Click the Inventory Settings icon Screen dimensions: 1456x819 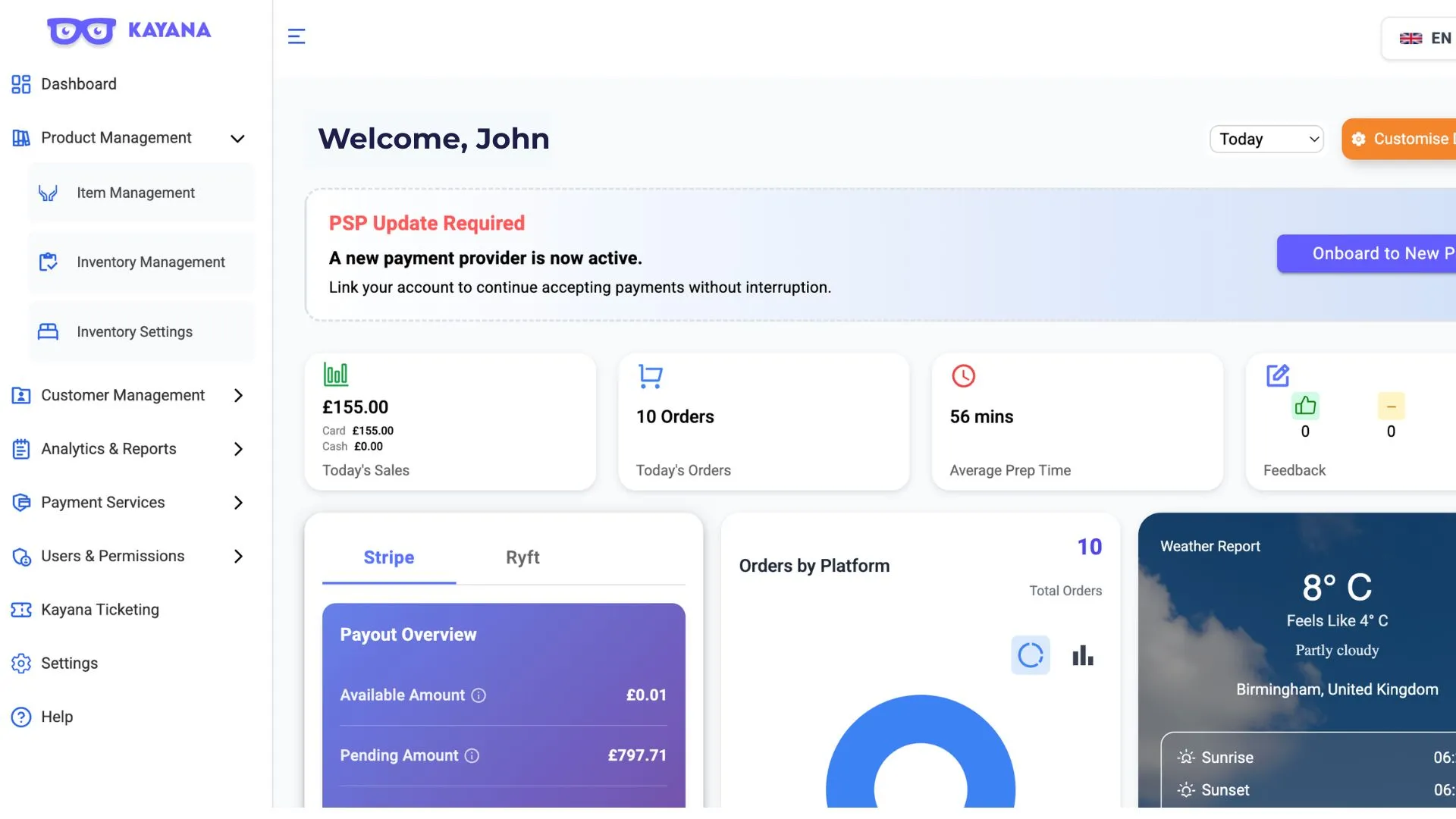tap(48, 331)
